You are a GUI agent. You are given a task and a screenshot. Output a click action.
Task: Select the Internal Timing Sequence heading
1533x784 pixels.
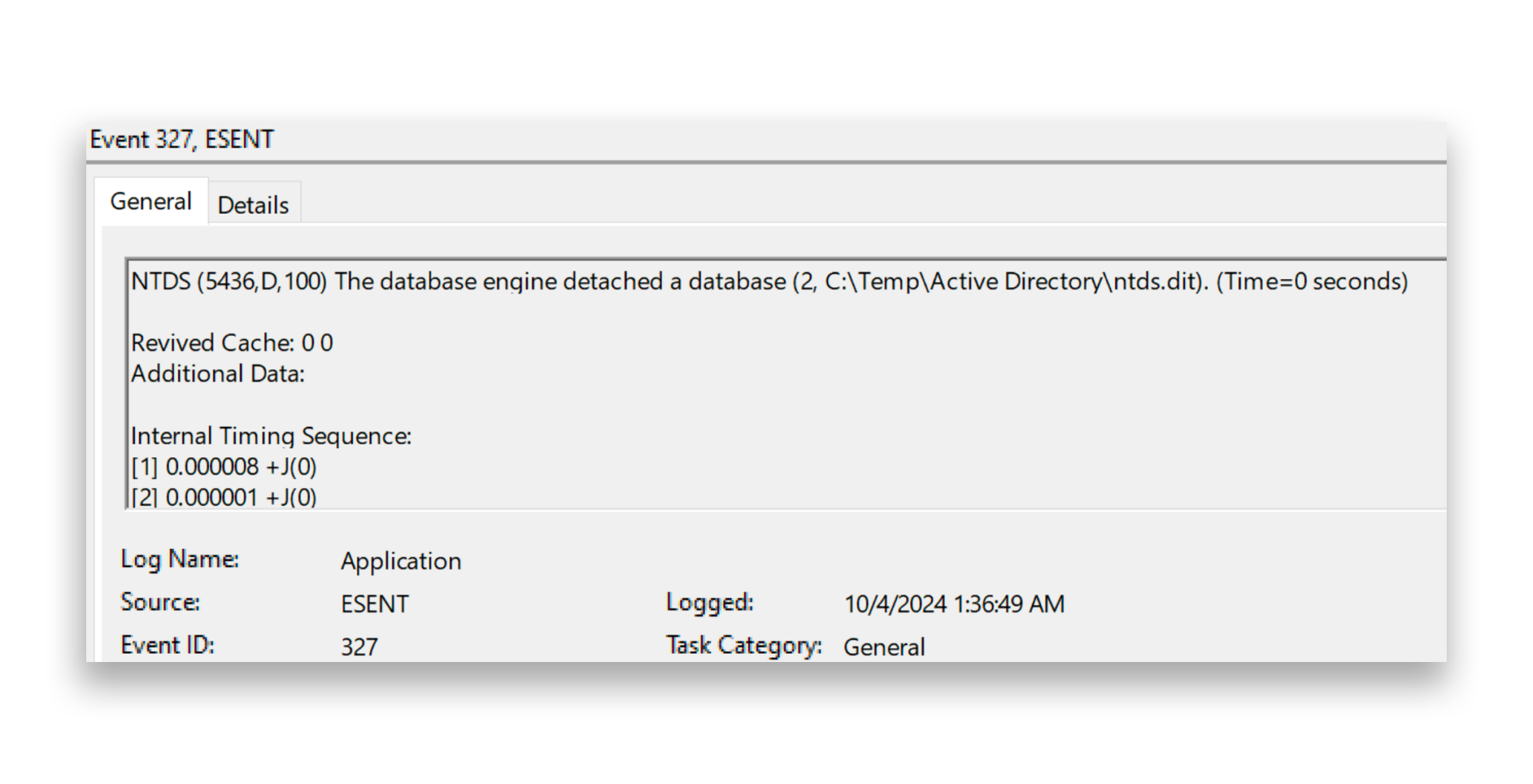(x=271, y=435)
